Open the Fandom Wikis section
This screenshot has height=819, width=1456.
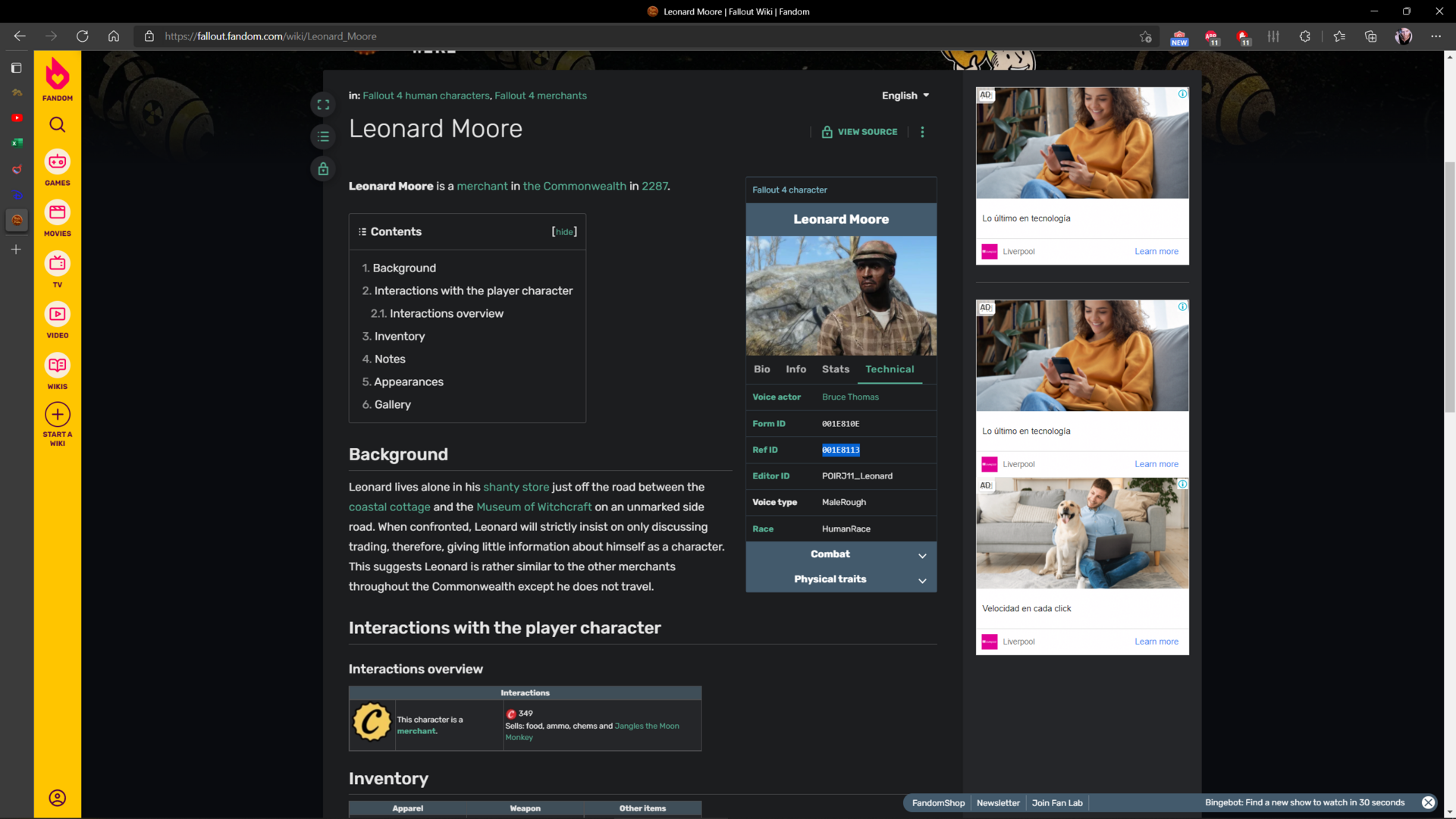click(x=58, y=371)
